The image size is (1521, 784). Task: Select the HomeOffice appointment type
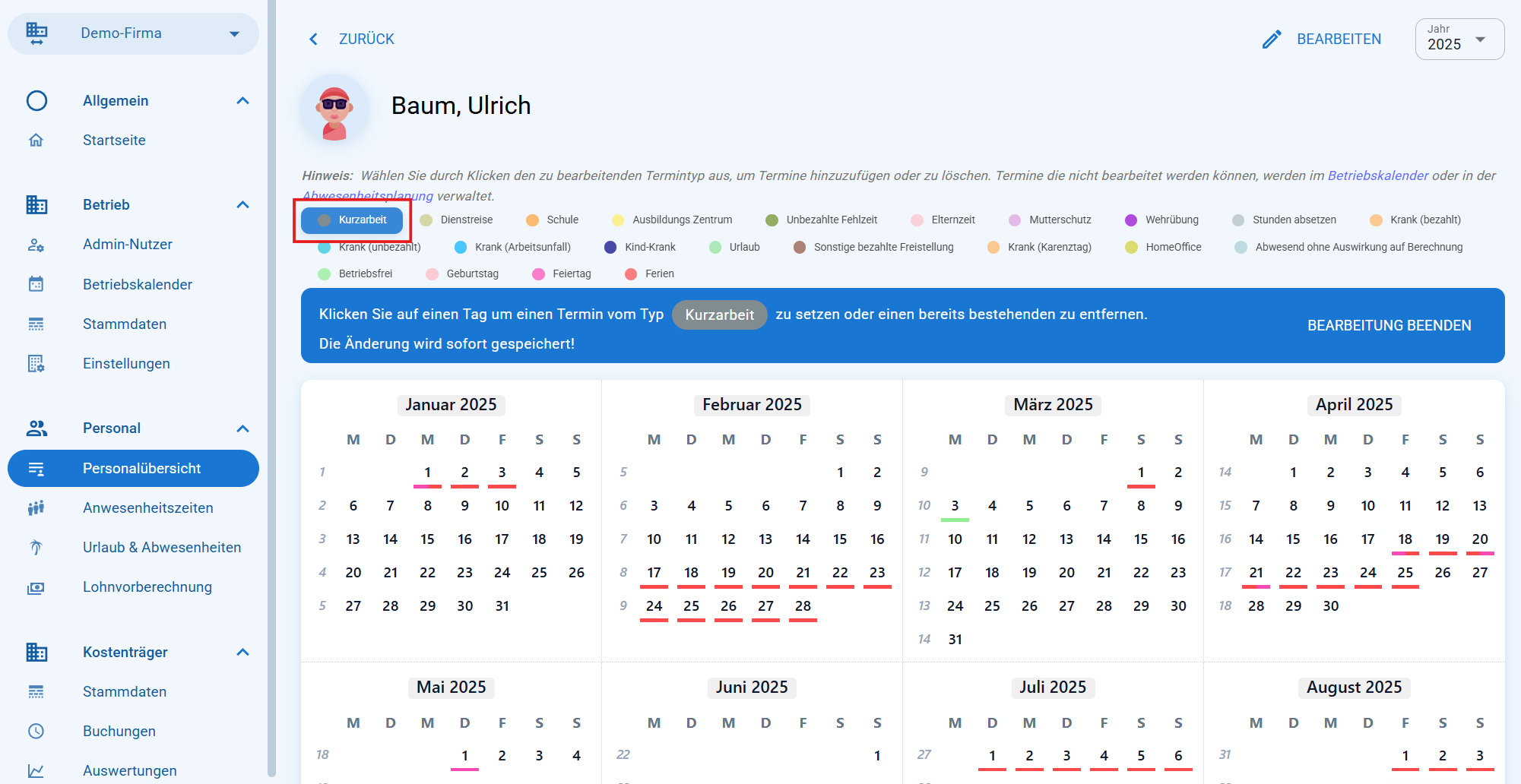(1163, 248)
